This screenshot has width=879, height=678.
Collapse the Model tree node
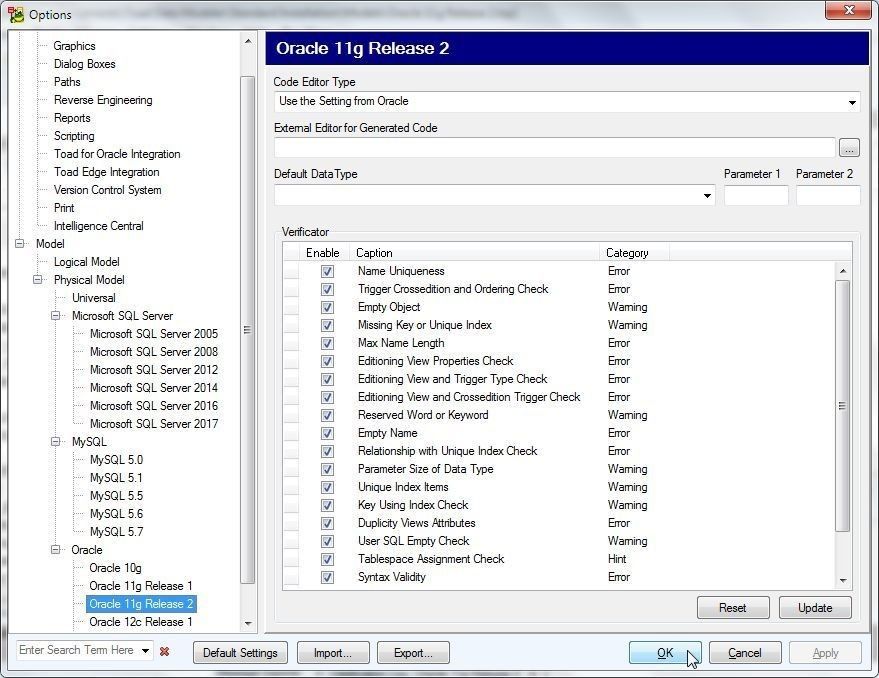[20, 244]
